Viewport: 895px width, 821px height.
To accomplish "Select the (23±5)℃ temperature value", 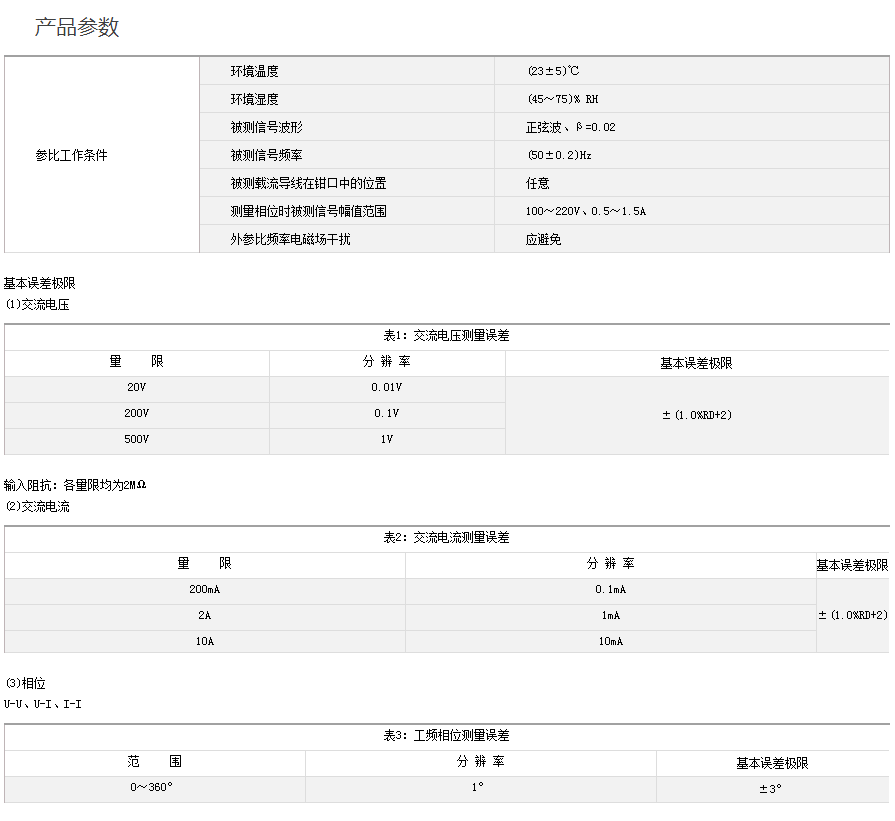I will tap(553, 72).
